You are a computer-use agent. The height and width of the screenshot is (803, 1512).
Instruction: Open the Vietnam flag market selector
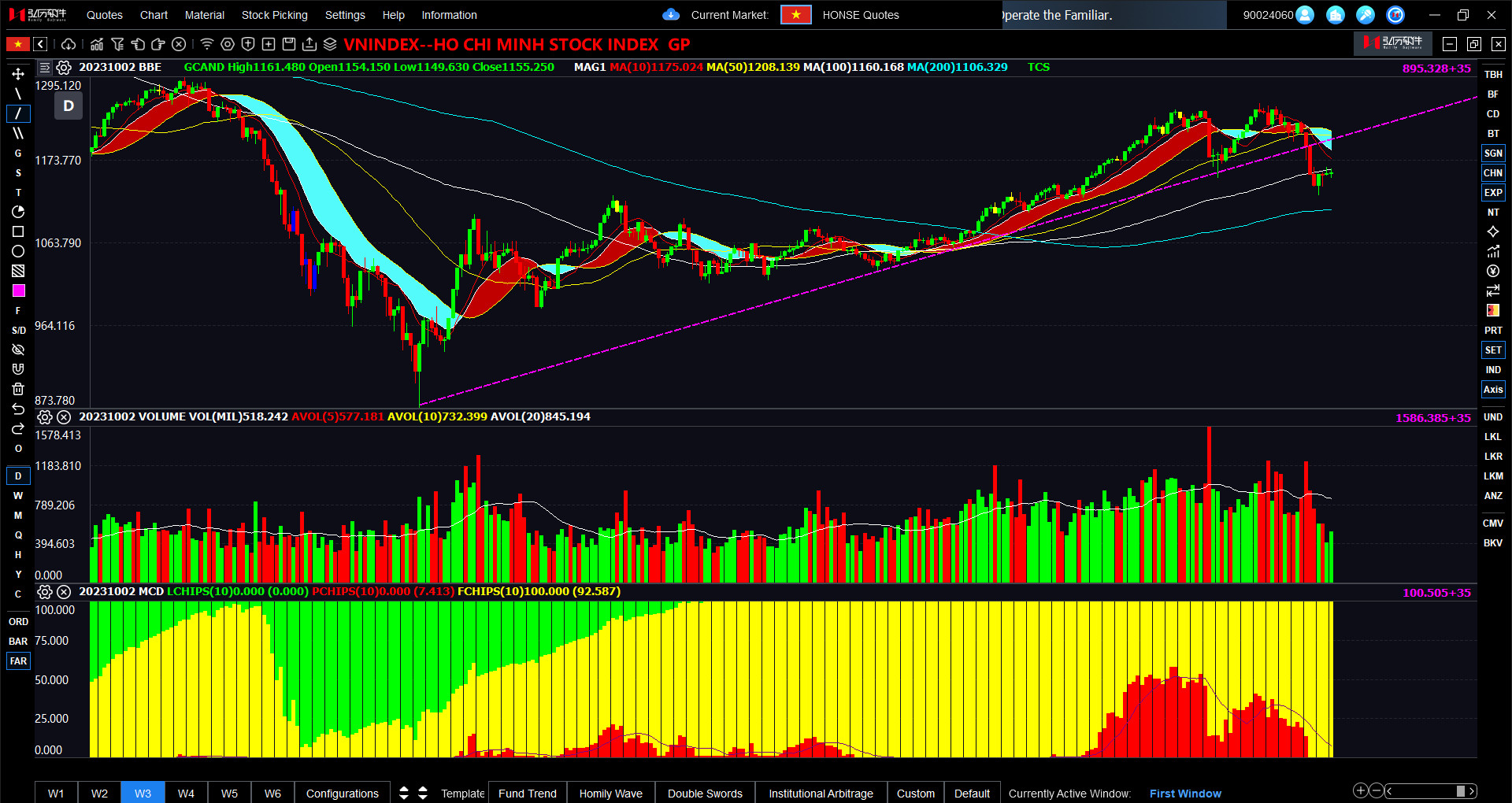795,15
